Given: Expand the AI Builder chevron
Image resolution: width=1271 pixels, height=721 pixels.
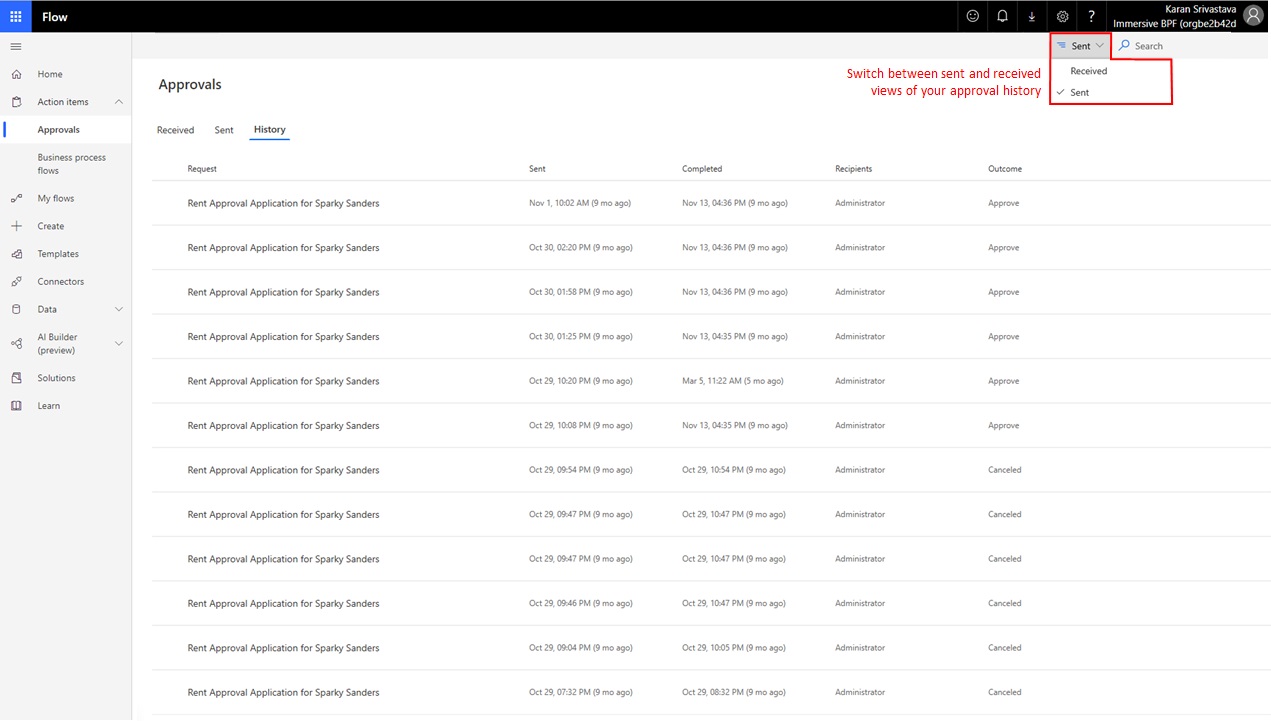Looking at the screenshot, I should [119, 343].
